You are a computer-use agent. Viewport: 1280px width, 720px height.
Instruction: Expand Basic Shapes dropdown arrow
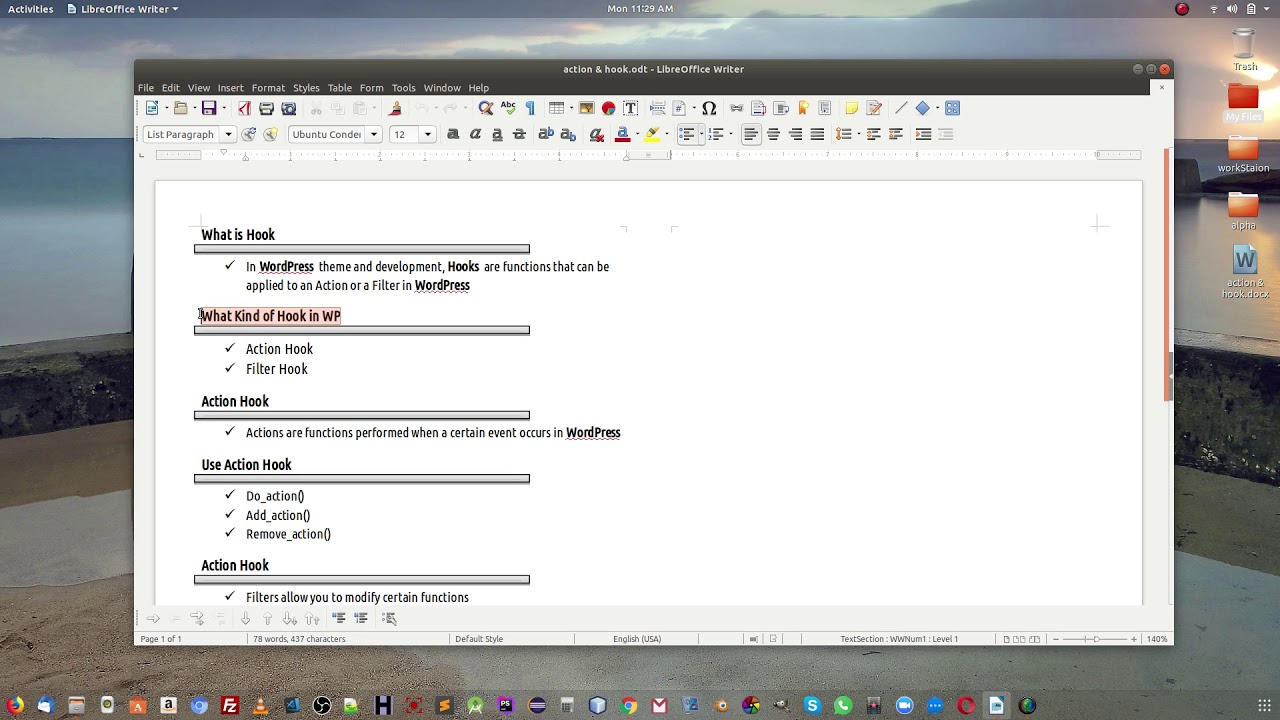pyautogui.click(x=936, y=108)
